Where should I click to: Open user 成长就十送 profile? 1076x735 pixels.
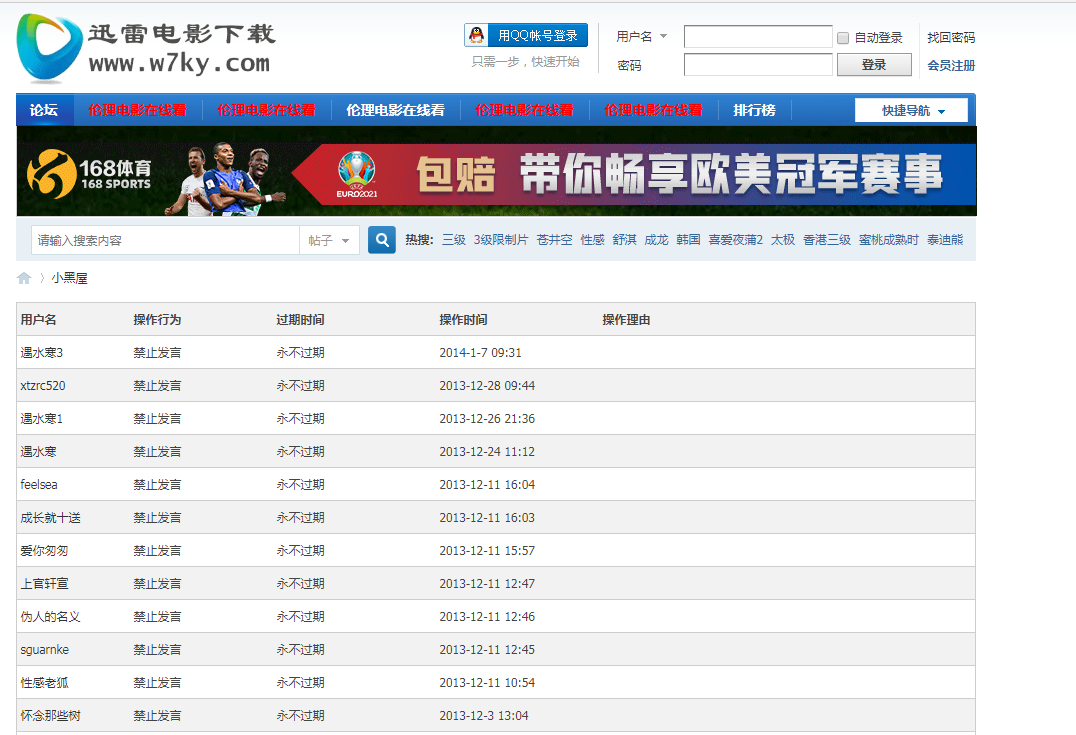[x=51, y=517]
